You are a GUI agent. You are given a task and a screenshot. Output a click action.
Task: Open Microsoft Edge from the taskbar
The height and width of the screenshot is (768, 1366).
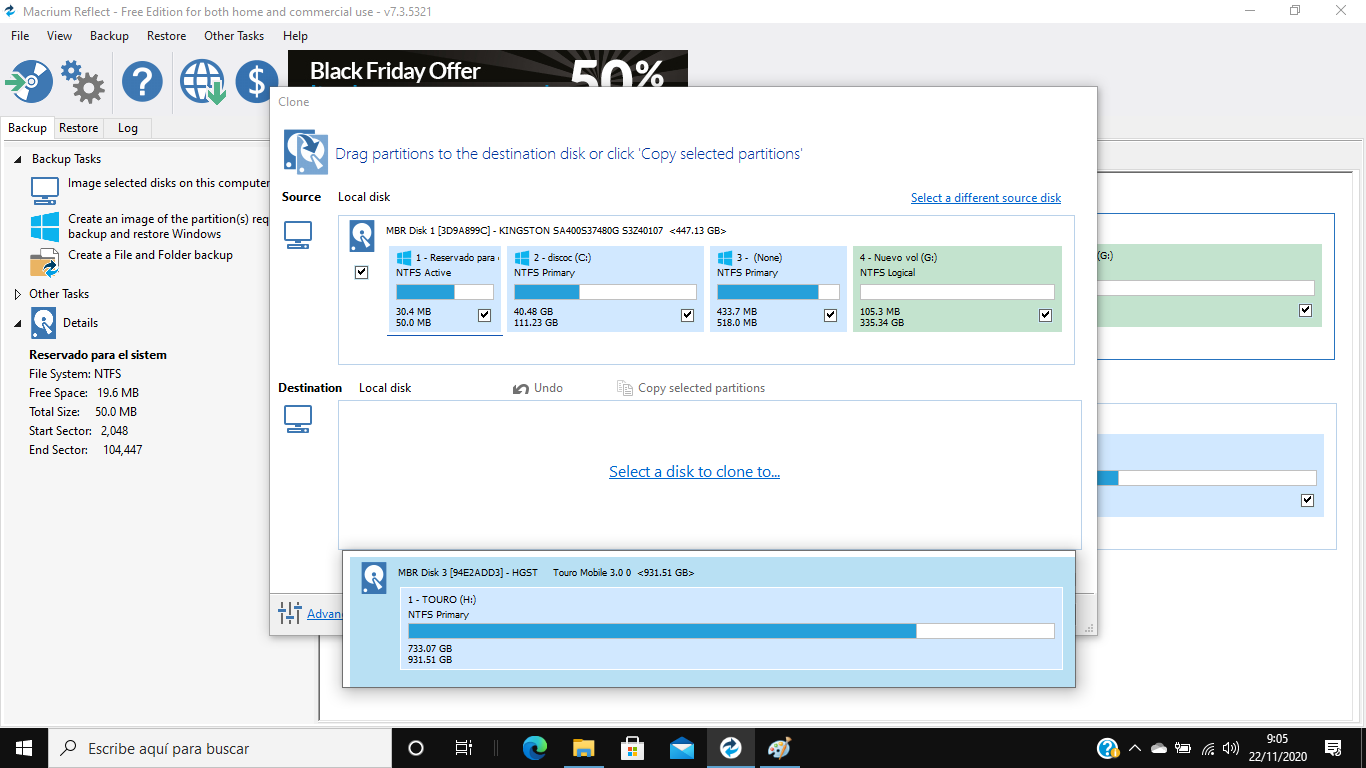point(535,748)
